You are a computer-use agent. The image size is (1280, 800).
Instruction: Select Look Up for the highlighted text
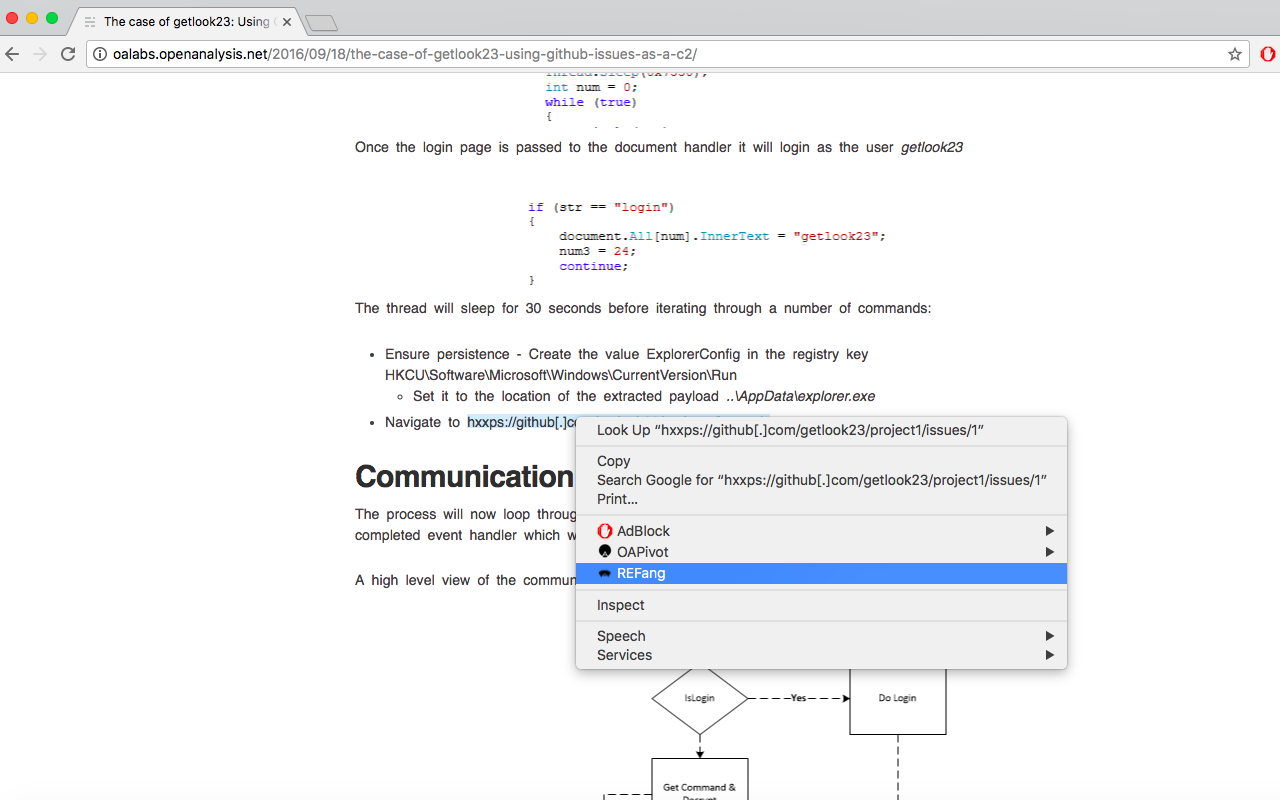[790, 430]
